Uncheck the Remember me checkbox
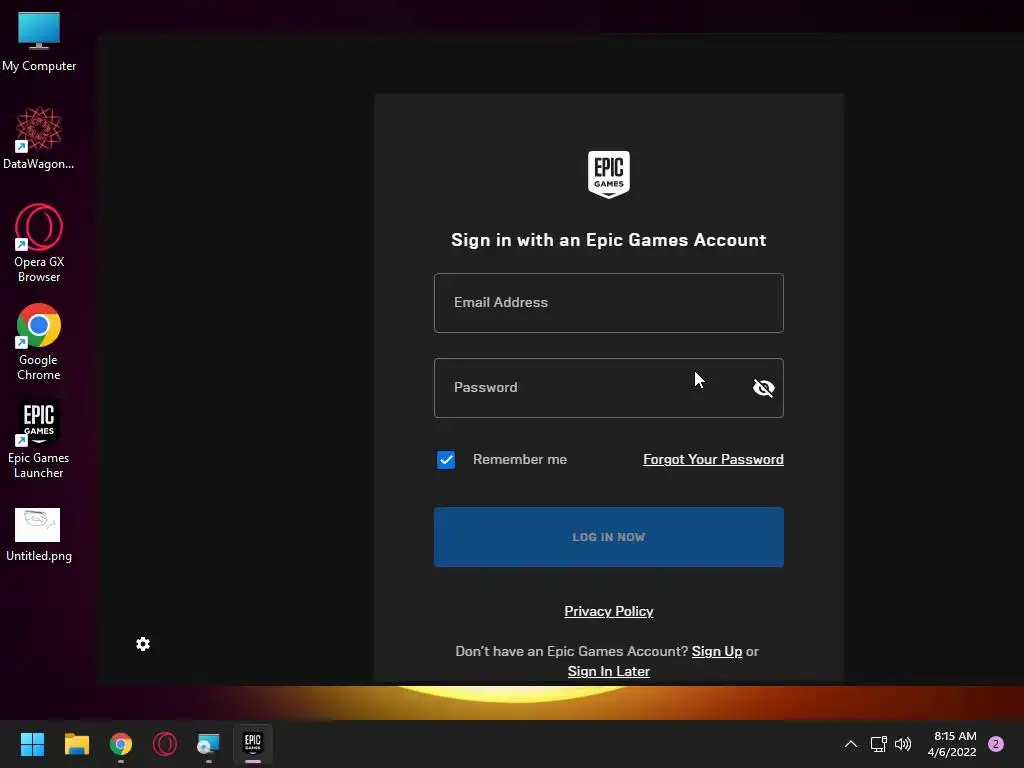 pyautogui.click(x=446, y=460)
